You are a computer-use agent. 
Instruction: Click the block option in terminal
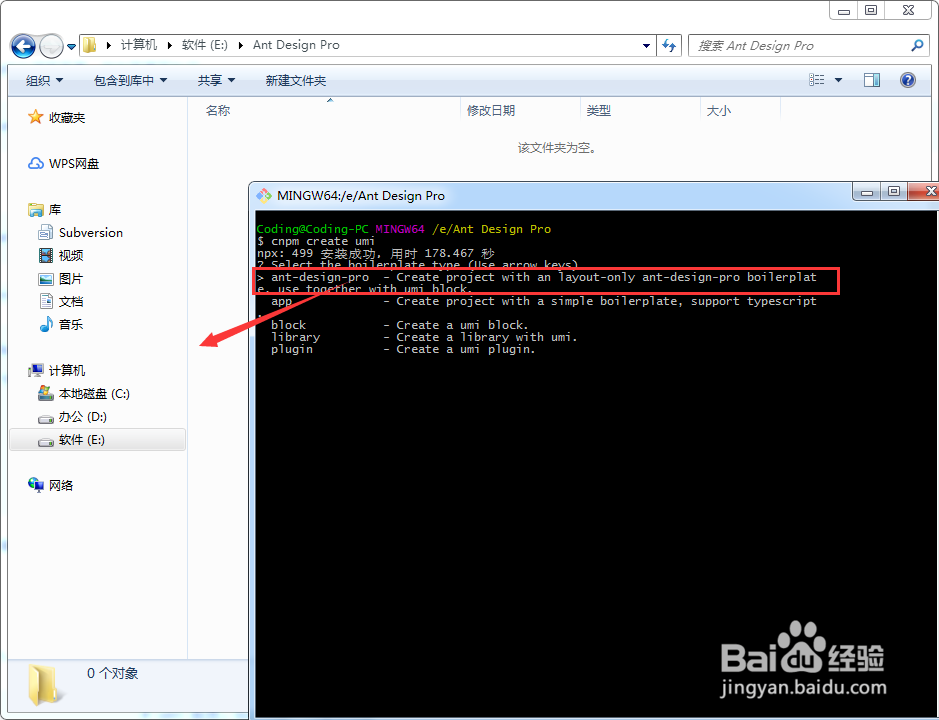288,325
